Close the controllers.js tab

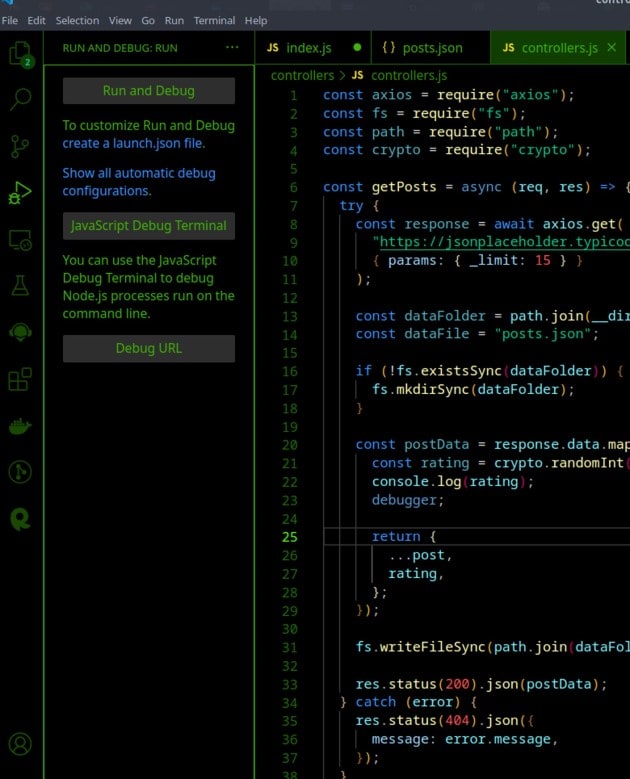(x=612, y=48)
